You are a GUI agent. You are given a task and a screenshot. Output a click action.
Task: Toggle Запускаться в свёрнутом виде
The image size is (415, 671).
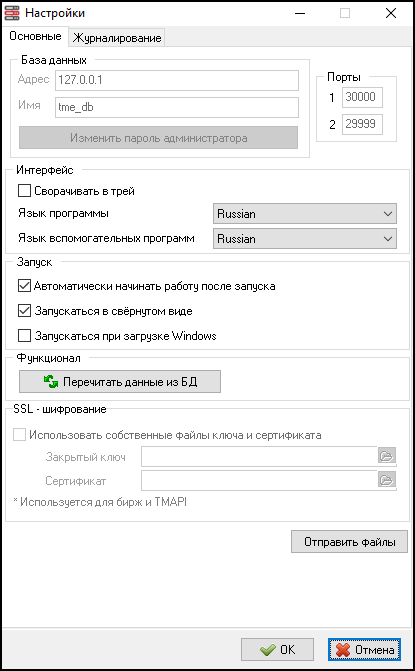tap(24, 311)
